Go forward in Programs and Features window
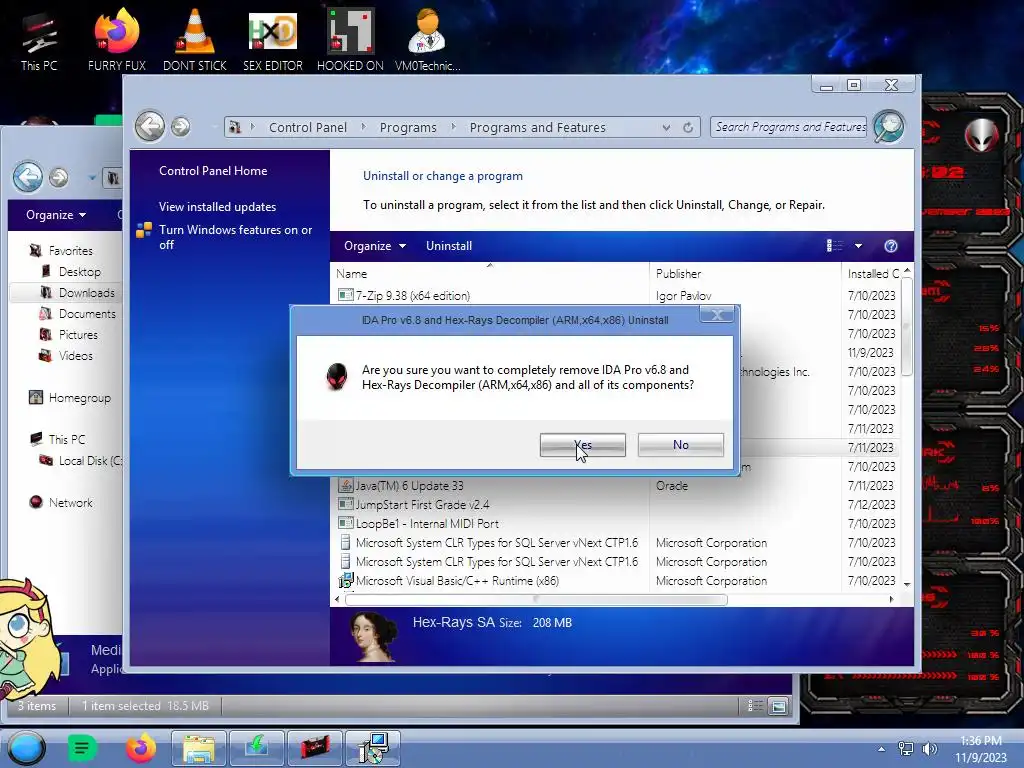This screenshot has height=768, width=1024. click(x=180, y=127)
